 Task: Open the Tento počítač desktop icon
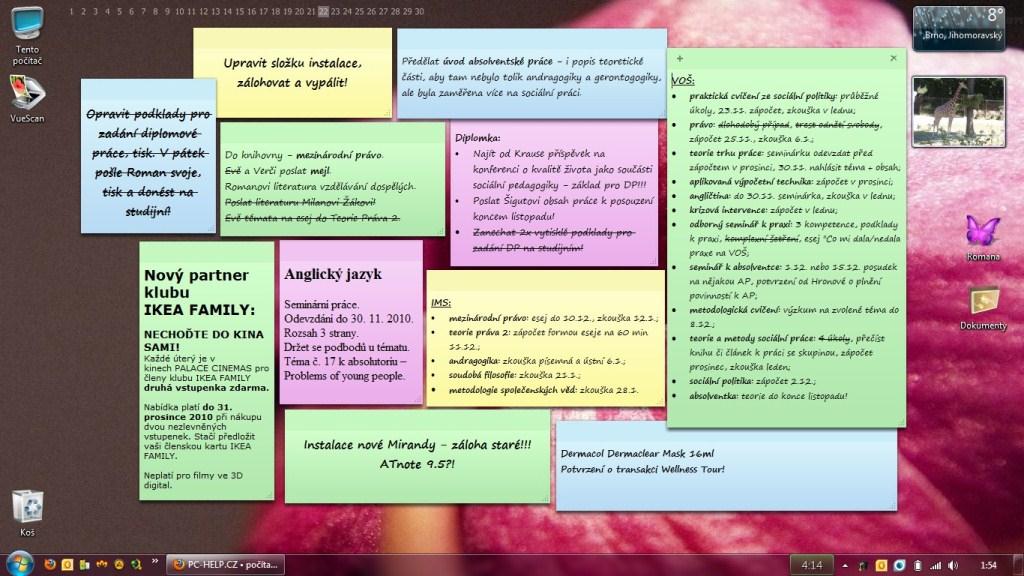tap(27, 25)
